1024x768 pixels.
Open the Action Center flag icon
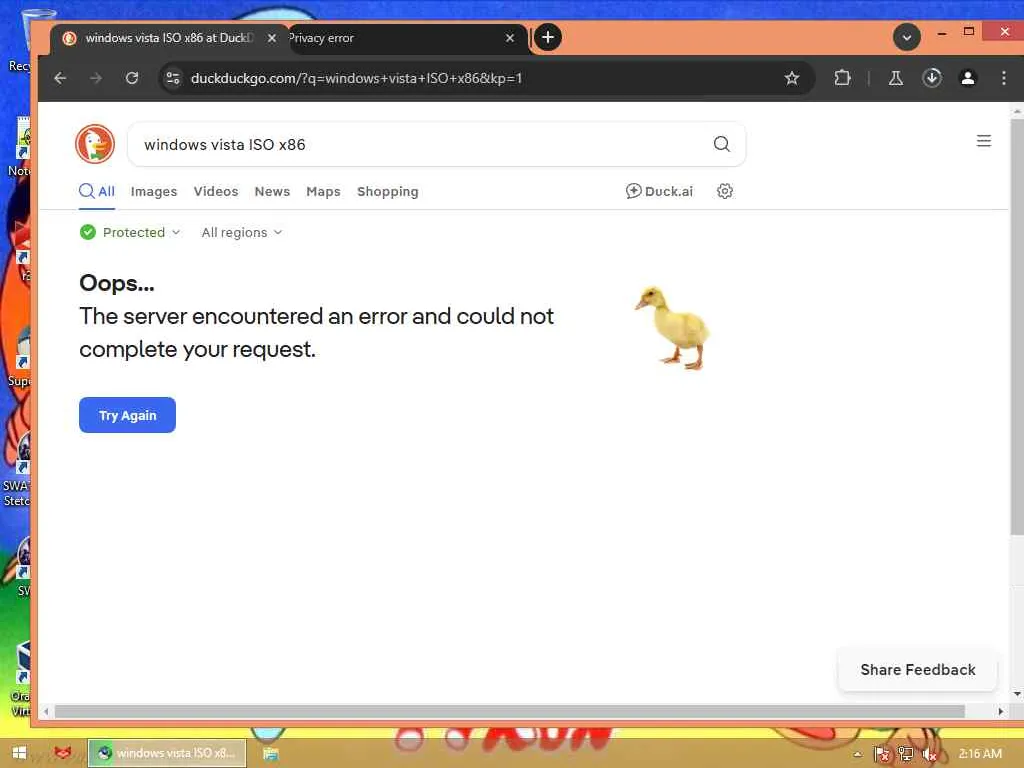882,754
